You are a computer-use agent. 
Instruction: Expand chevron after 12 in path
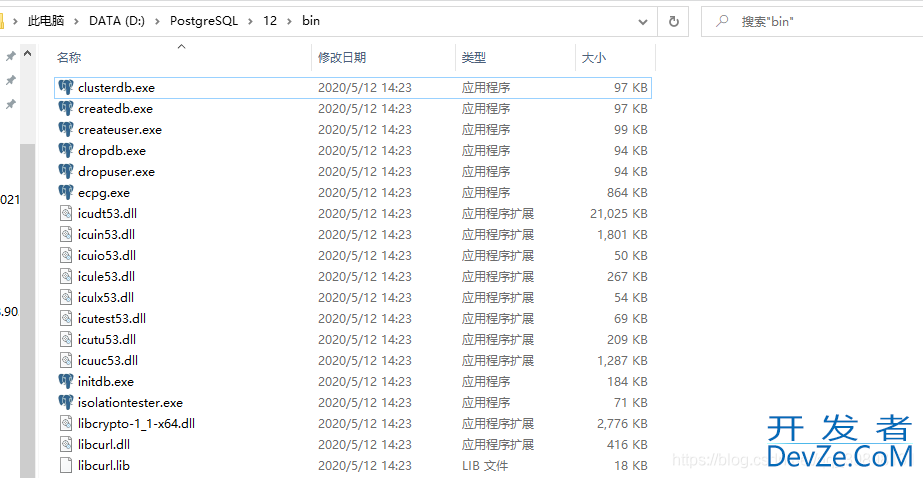pos(289,21)
